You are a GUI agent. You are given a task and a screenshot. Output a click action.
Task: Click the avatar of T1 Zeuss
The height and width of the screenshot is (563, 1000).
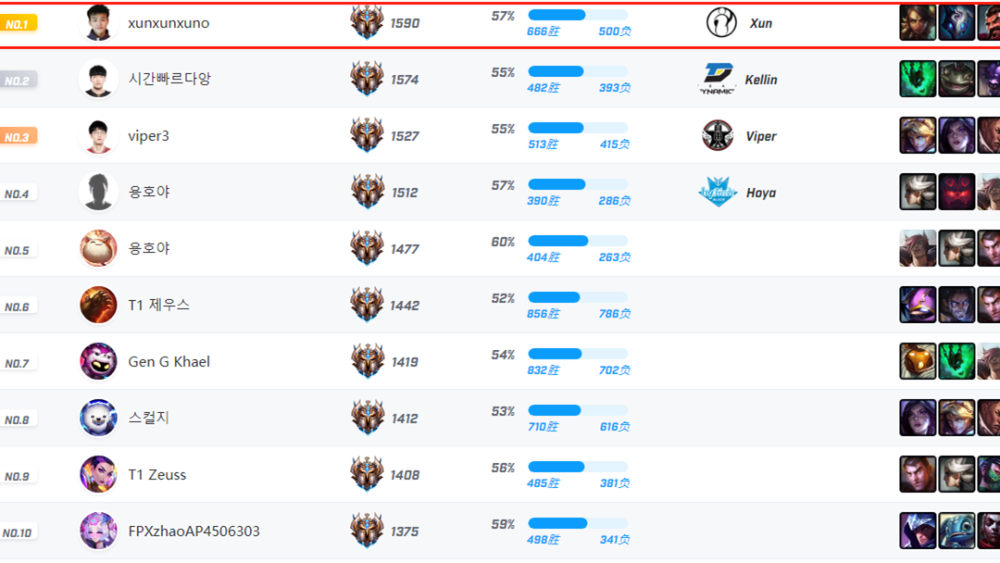pos(98,474)
